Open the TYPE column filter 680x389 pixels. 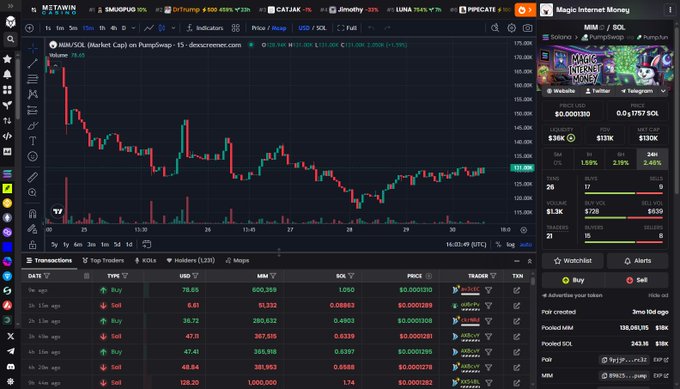[125, 276]
